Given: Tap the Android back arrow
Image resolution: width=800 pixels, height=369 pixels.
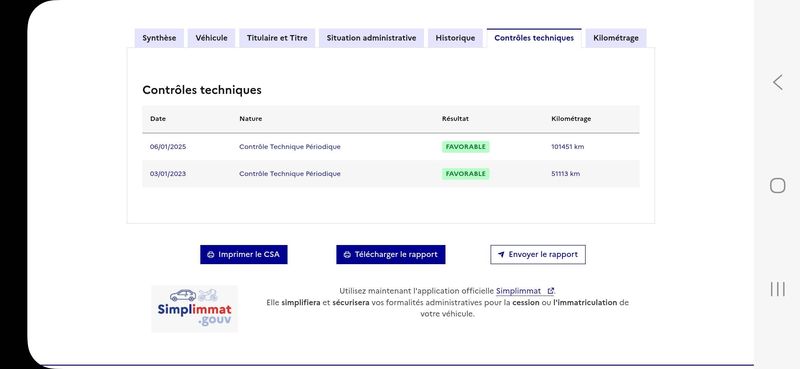Looking at the screenshot, I should click(777, 82).
